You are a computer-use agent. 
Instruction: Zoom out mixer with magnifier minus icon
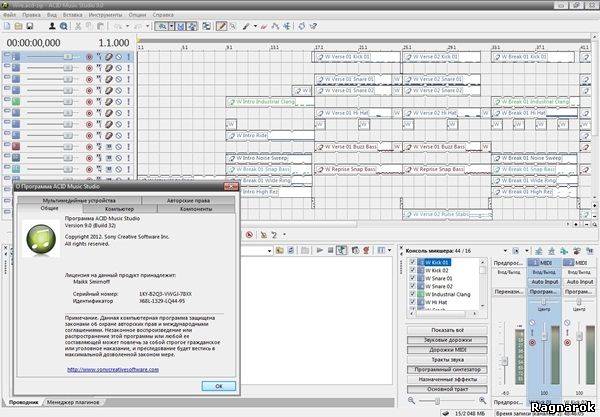[x=411, y=400]
